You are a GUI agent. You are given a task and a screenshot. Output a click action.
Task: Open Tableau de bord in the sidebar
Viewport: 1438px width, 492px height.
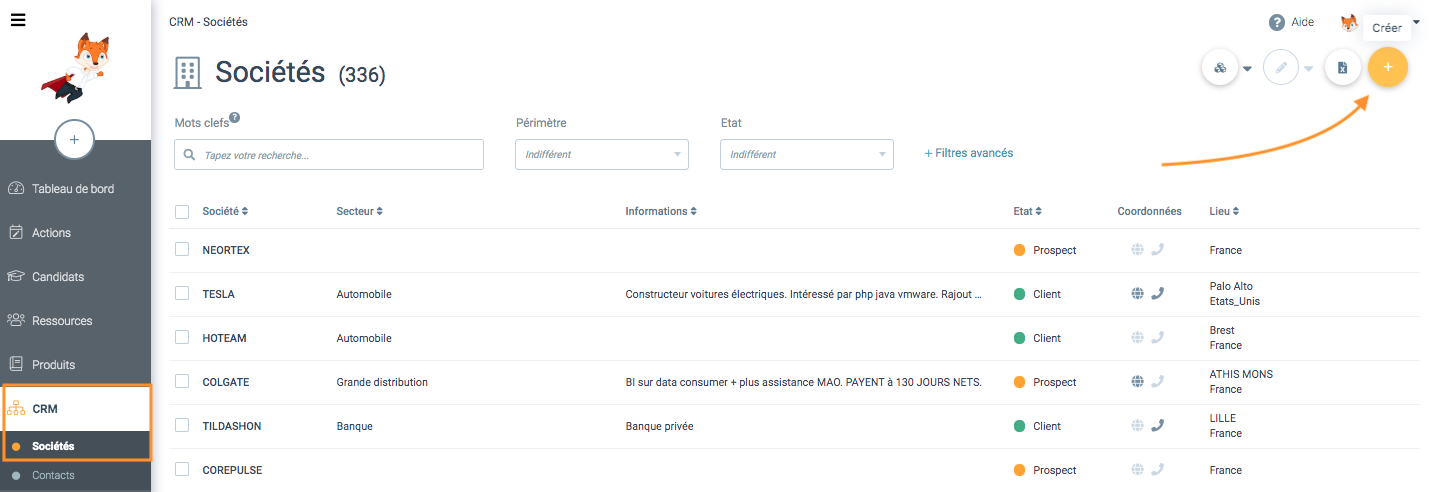(75, 188)
